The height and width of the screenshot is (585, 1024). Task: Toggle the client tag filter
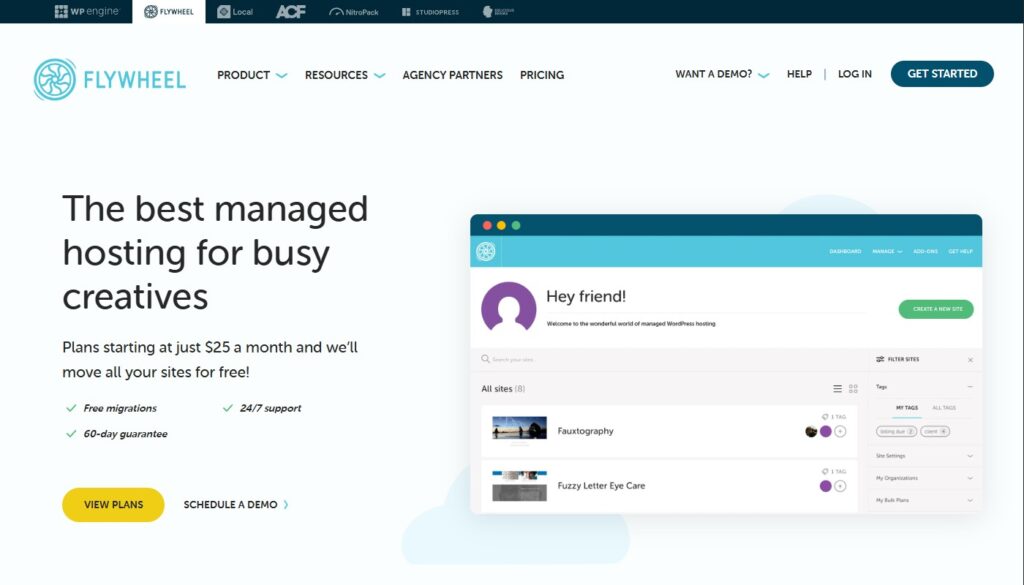coord(935,432)
